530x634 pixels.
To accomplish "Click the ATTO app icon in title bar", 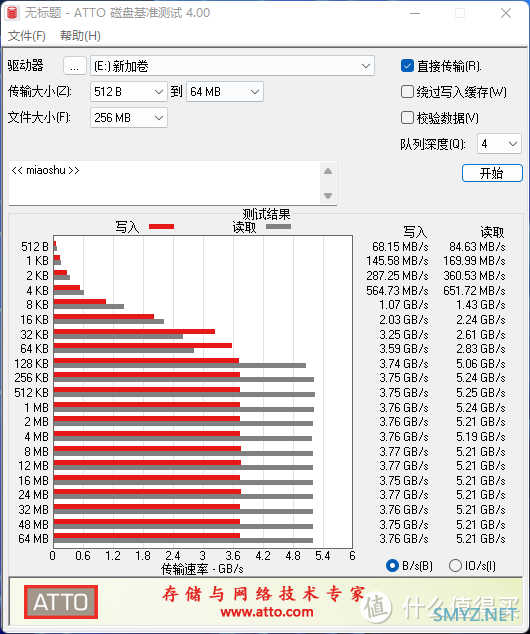I will pos(12,13).
